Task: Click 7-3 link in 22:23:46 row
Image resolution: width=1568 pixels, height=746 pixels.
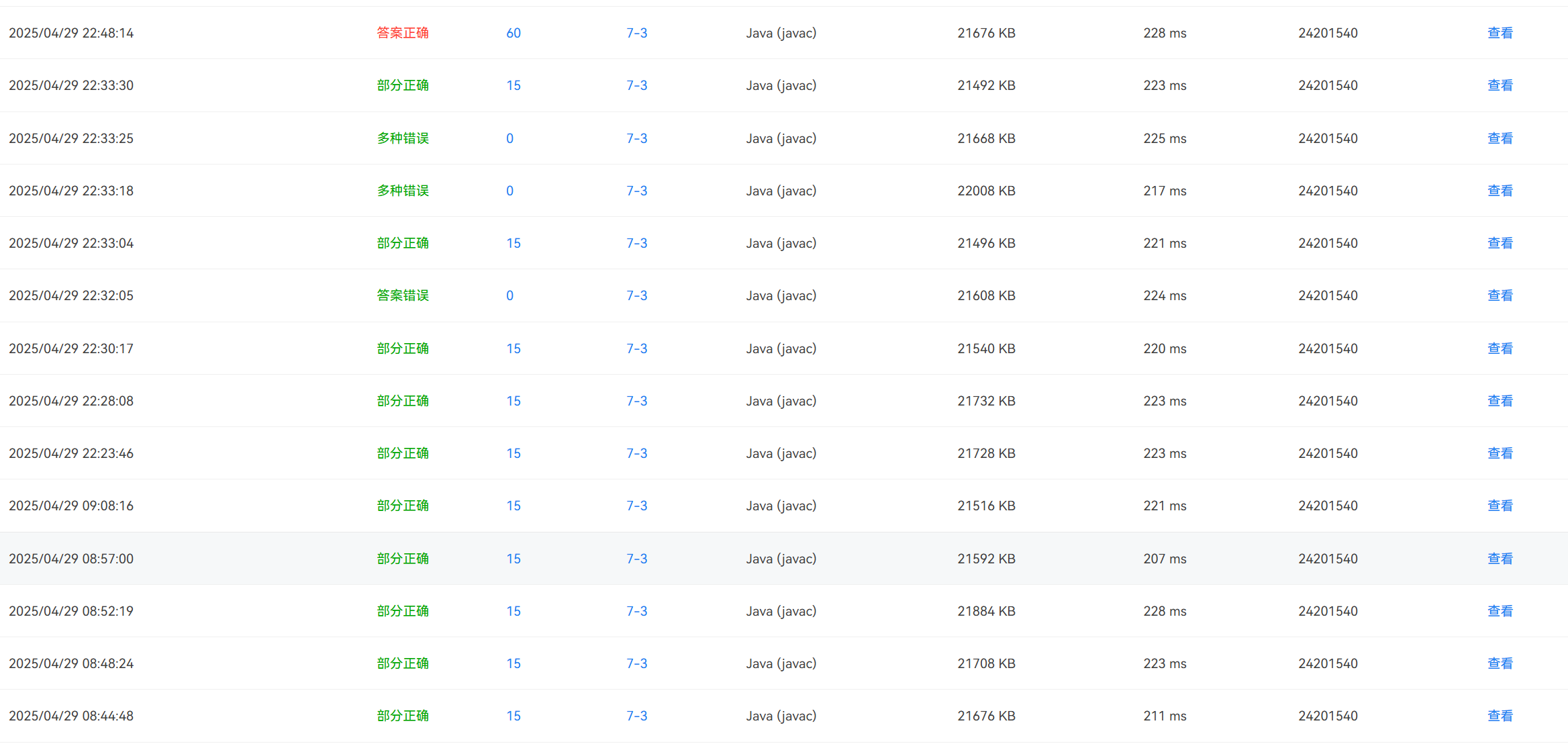Action: point(636,453)
